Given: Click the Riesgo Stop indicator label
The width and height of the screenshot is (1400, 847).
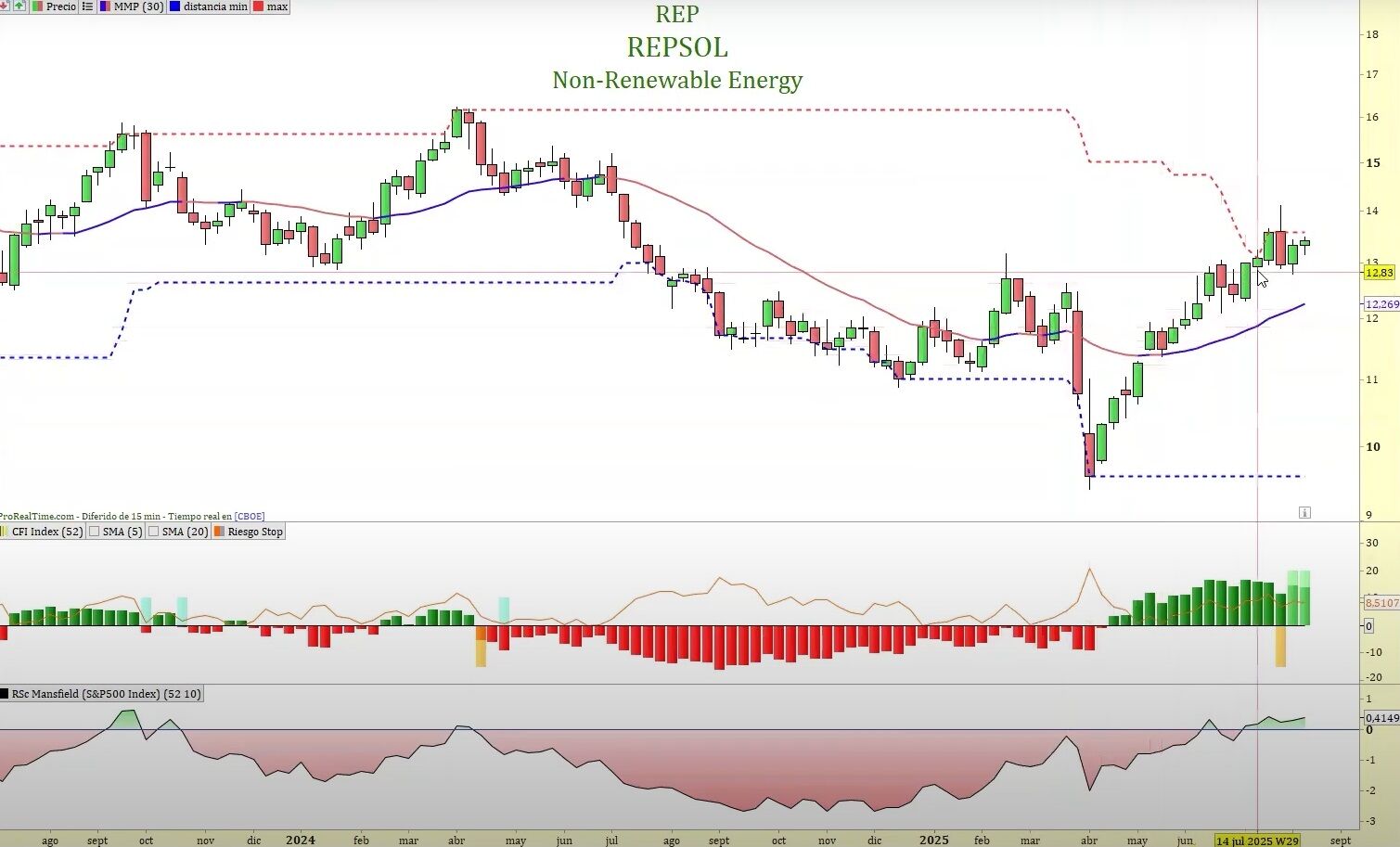Looking at the screenshot, I should point(249,532).
